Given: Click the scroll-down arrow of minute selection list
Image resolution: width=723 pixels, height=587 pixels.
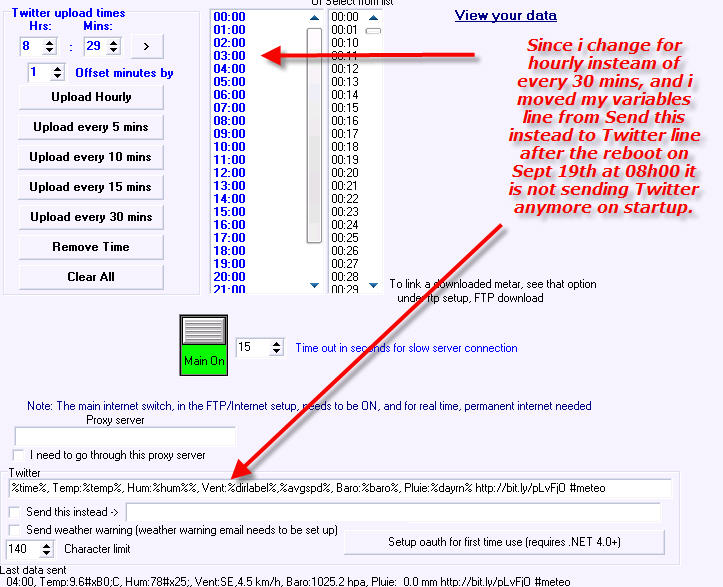Looking at the screenshot, I should (x=373, y=285).
